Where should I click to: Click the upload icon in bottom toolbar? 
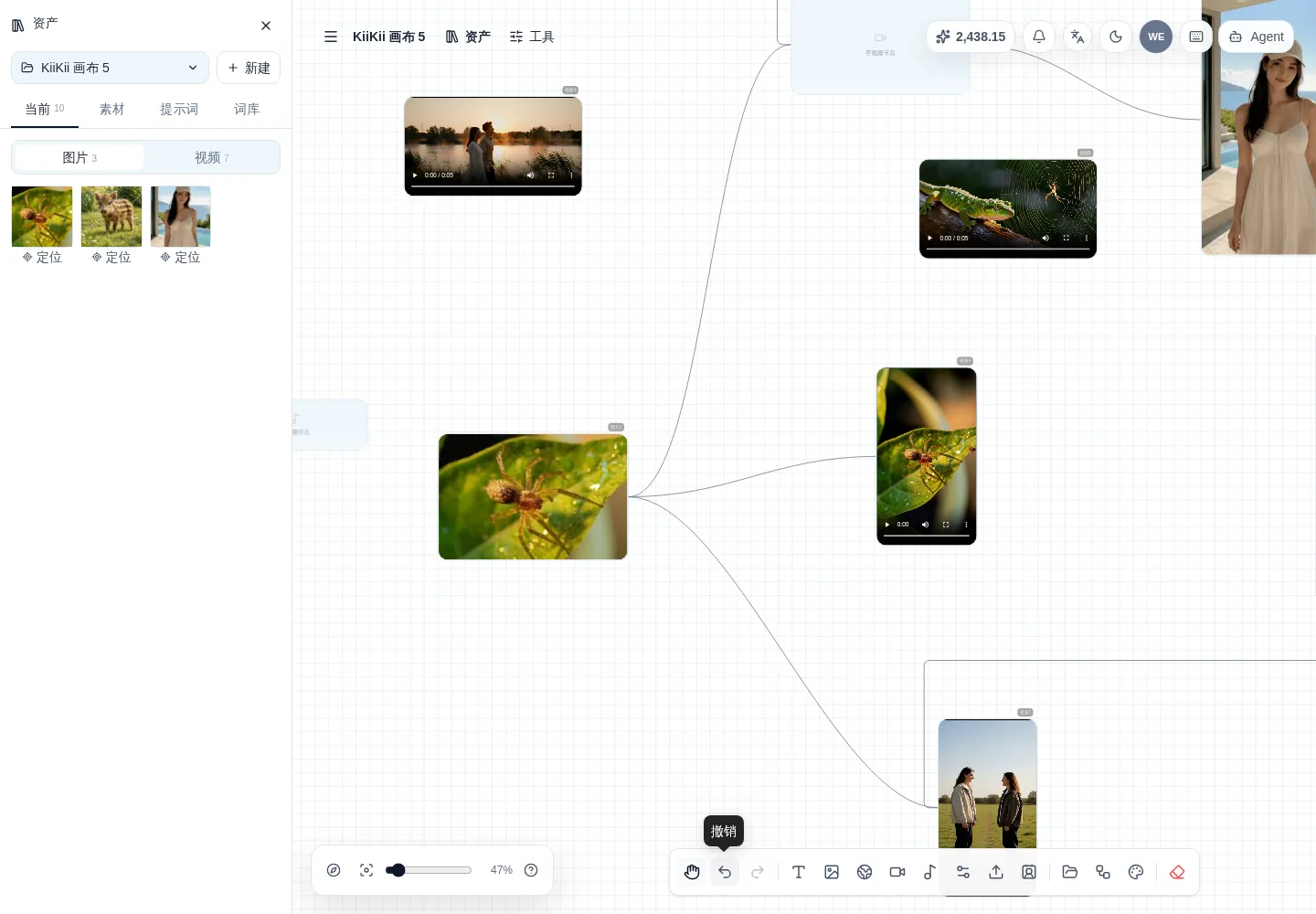996,872
